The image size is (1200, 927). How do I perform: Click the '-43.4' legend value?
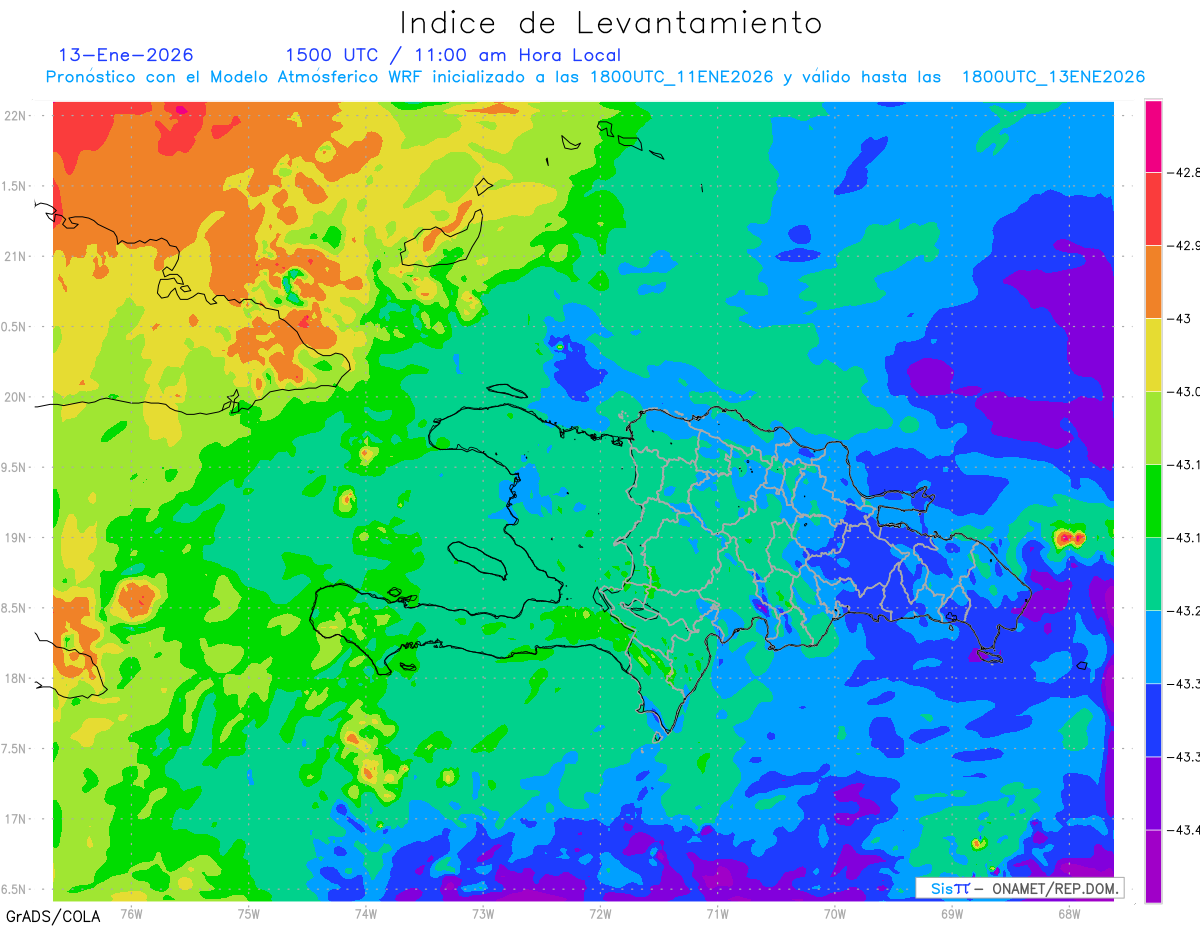click(1185, 830)
